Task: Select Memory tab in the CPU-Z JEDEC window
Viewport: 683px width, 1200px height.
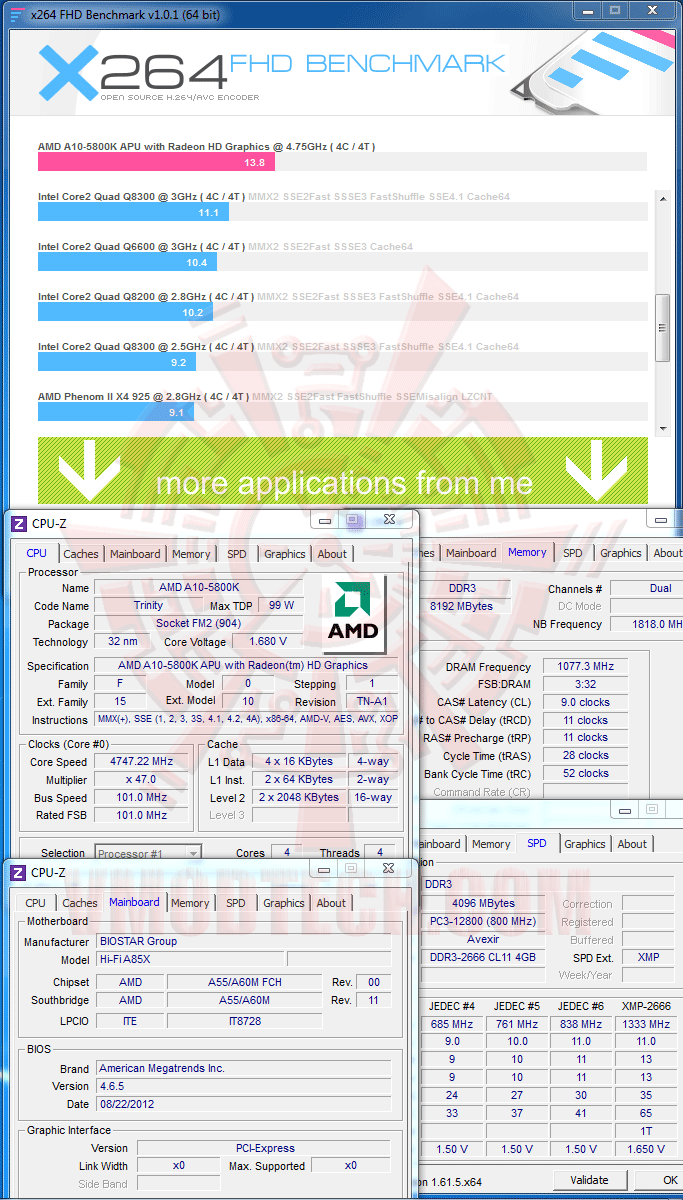Action: coord(491,844)
